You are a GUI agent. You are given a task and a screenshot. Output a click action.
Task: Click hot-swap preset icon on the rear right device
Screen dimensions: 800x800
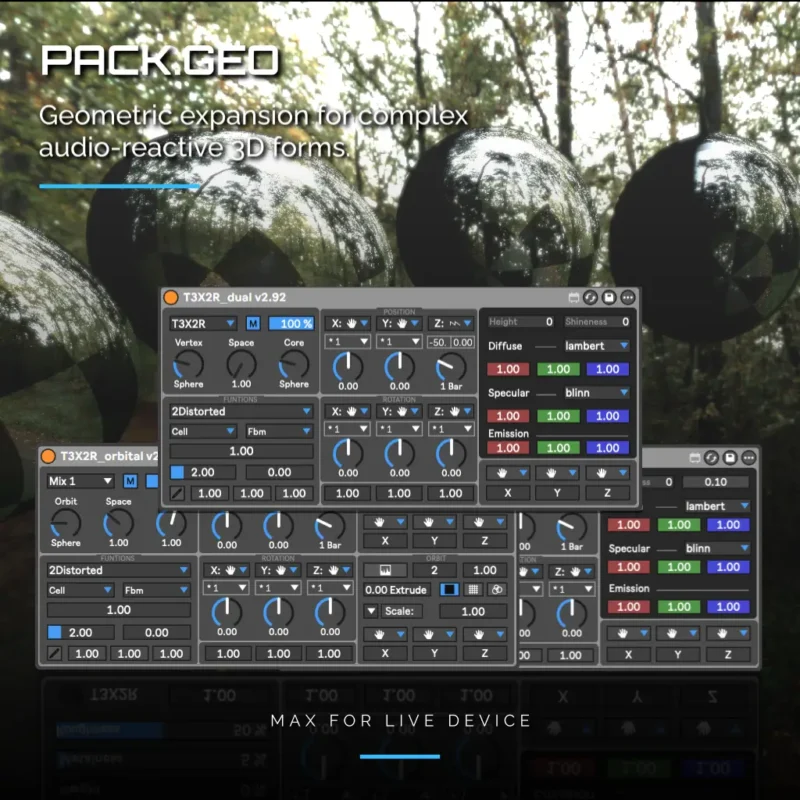tap(711, 458)
